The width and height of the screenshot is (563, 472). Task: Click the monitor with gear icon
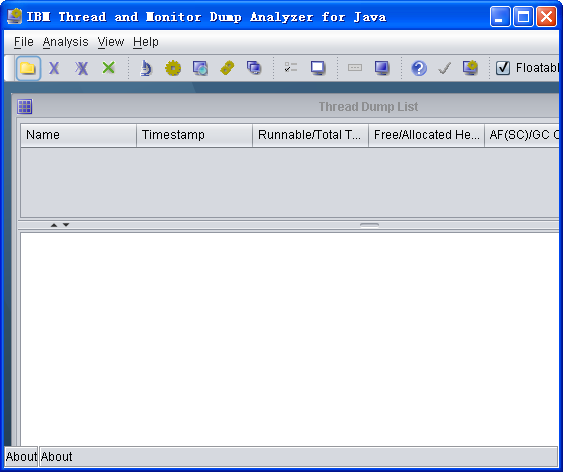click(470, 68)
